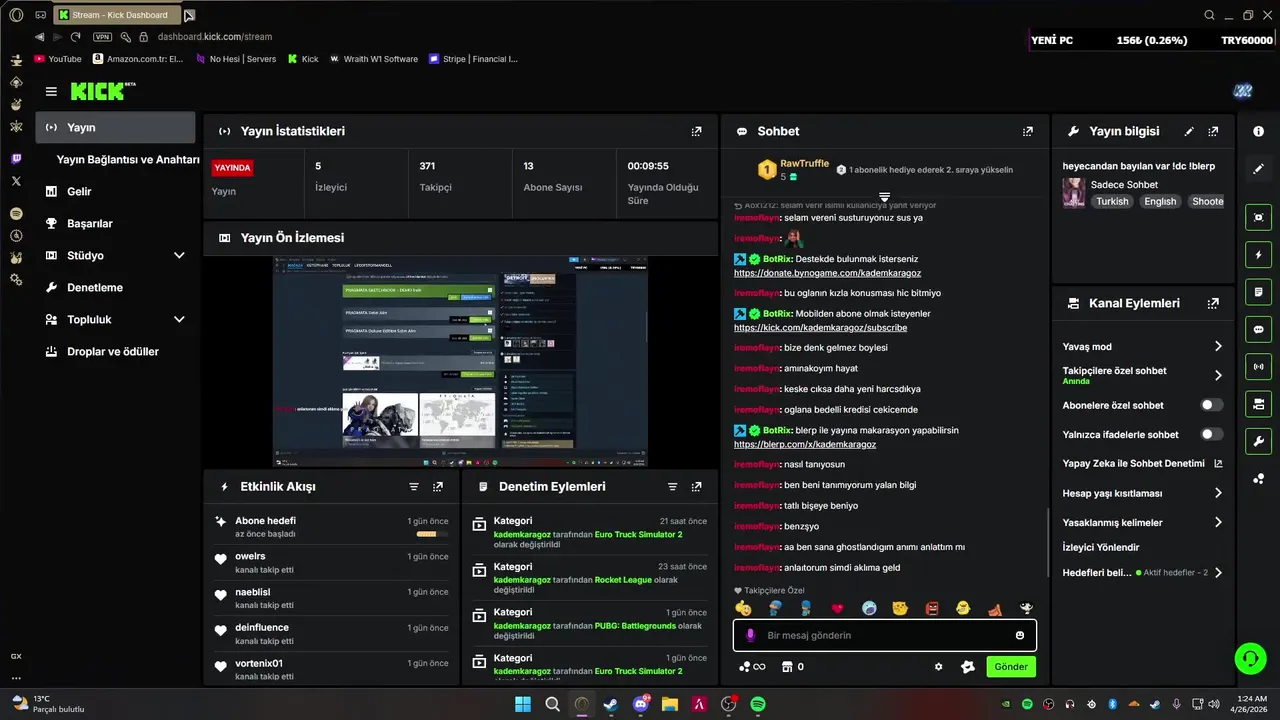Screen dimensions: 1280x720
Task: Select Yayın in the sidebar
Action: pos(116,127)
